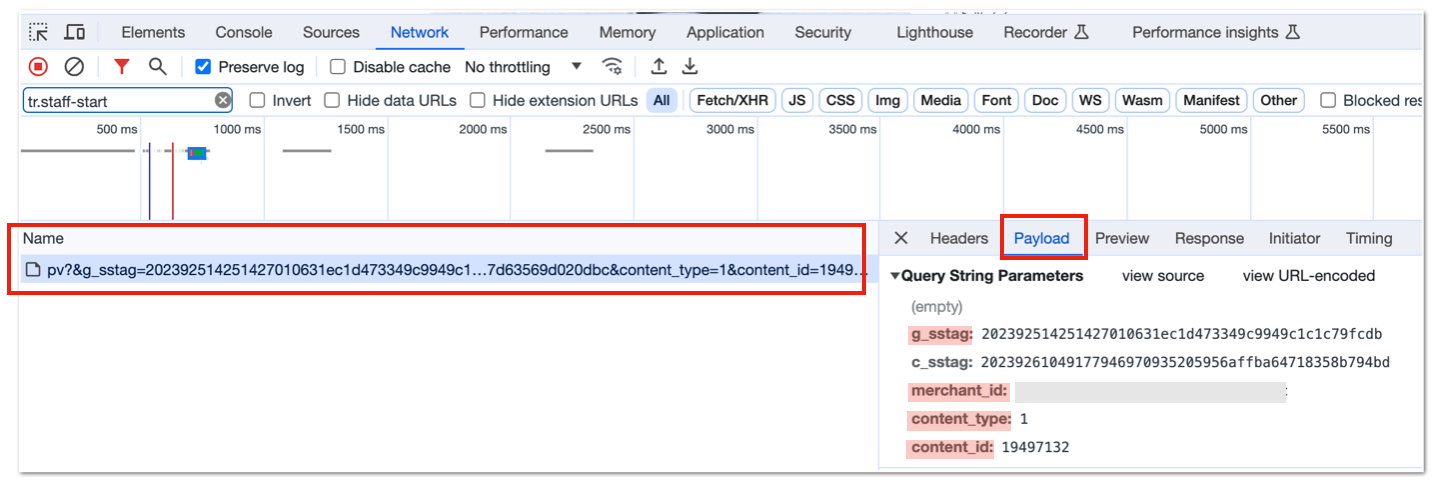Toggle the red filter funnel icon
Viewport: 1436px width, 486px height.
tap(121, 67)
